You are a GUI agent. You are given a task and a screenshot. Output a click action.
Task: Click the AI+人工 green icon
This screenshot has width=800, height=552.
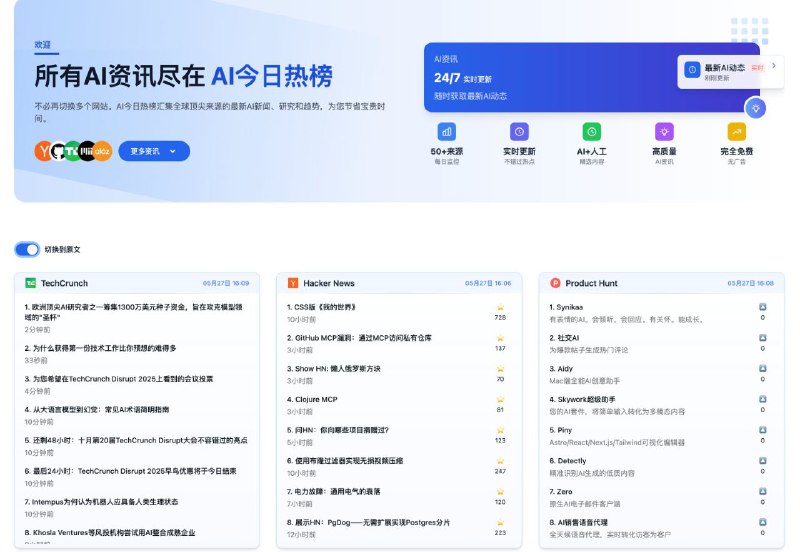click(591, 132)
